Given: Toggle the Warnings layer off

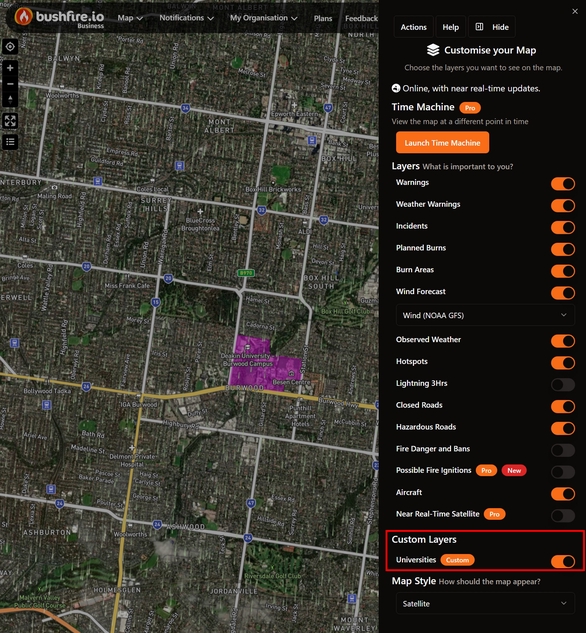Looking at the screenshot, I should coord(563,184).
